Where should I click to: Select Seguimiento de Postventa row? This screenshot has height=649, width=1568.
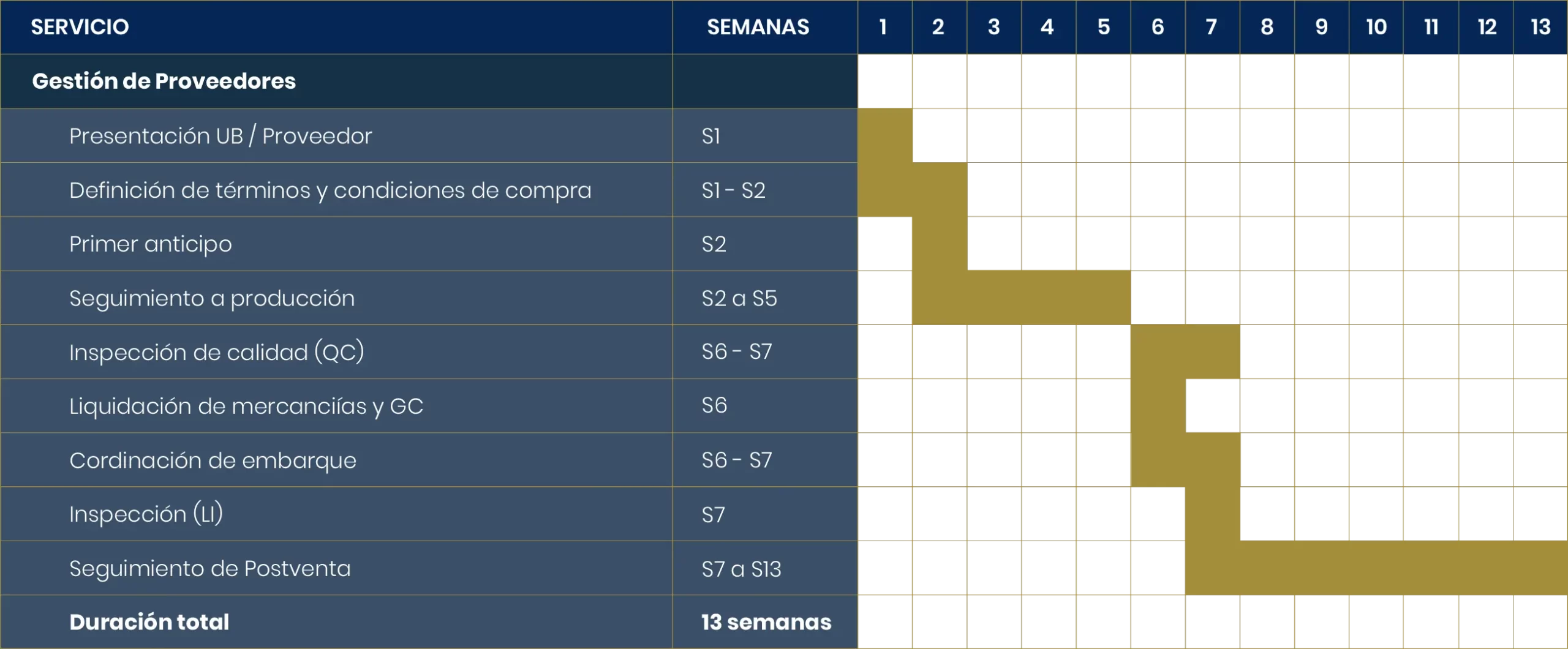click(210, 569)
